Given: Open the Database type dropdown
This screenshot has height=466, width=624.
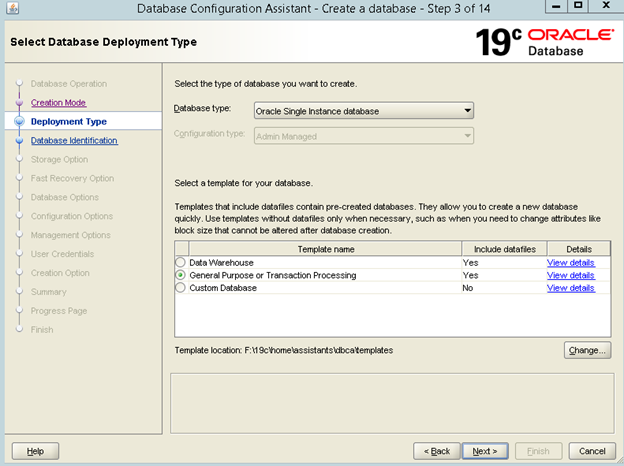Looking at the screenshot, I should tap(364, 111).
